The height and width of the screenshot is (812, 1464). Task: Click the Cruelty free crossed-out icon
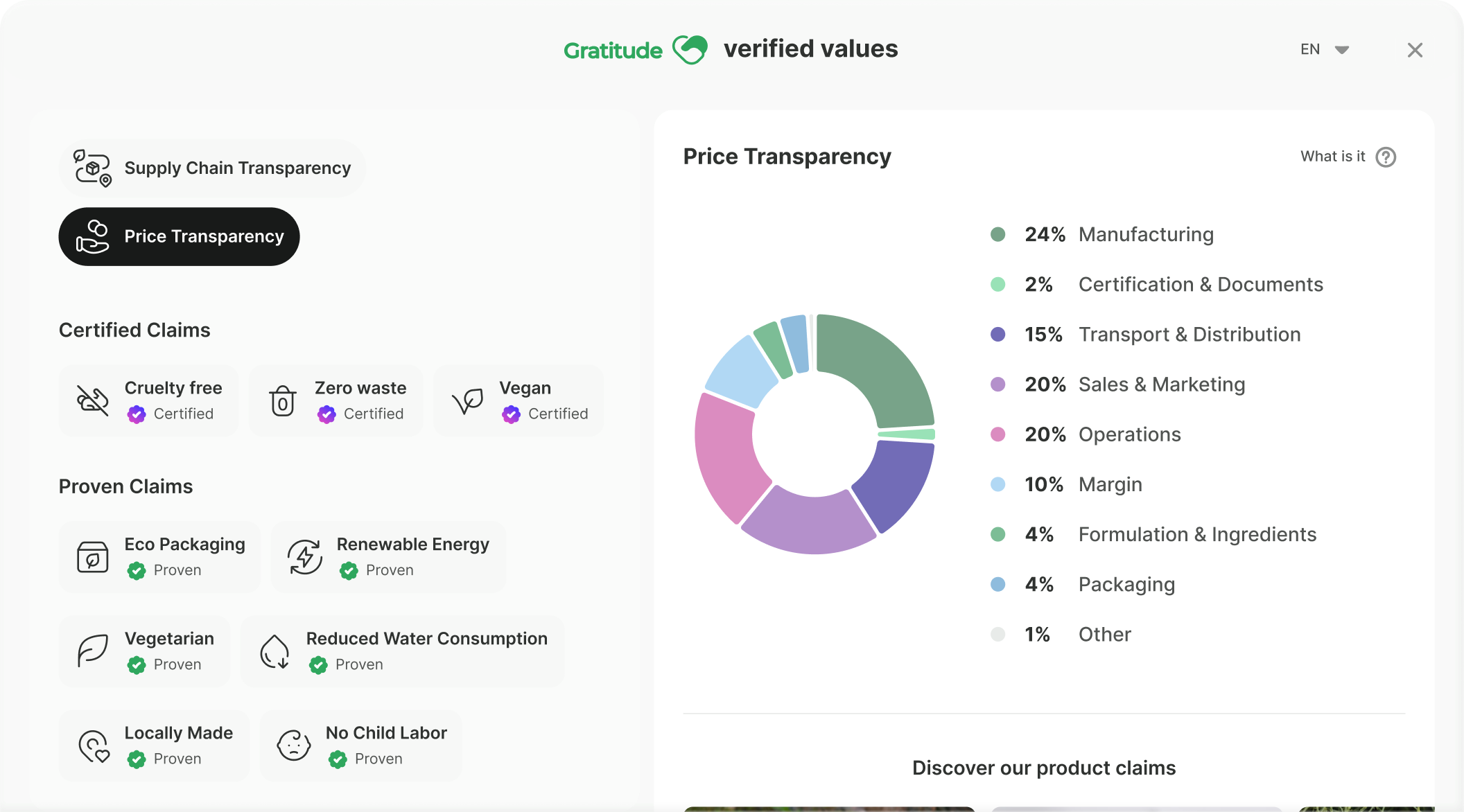[x=92, y=400]
